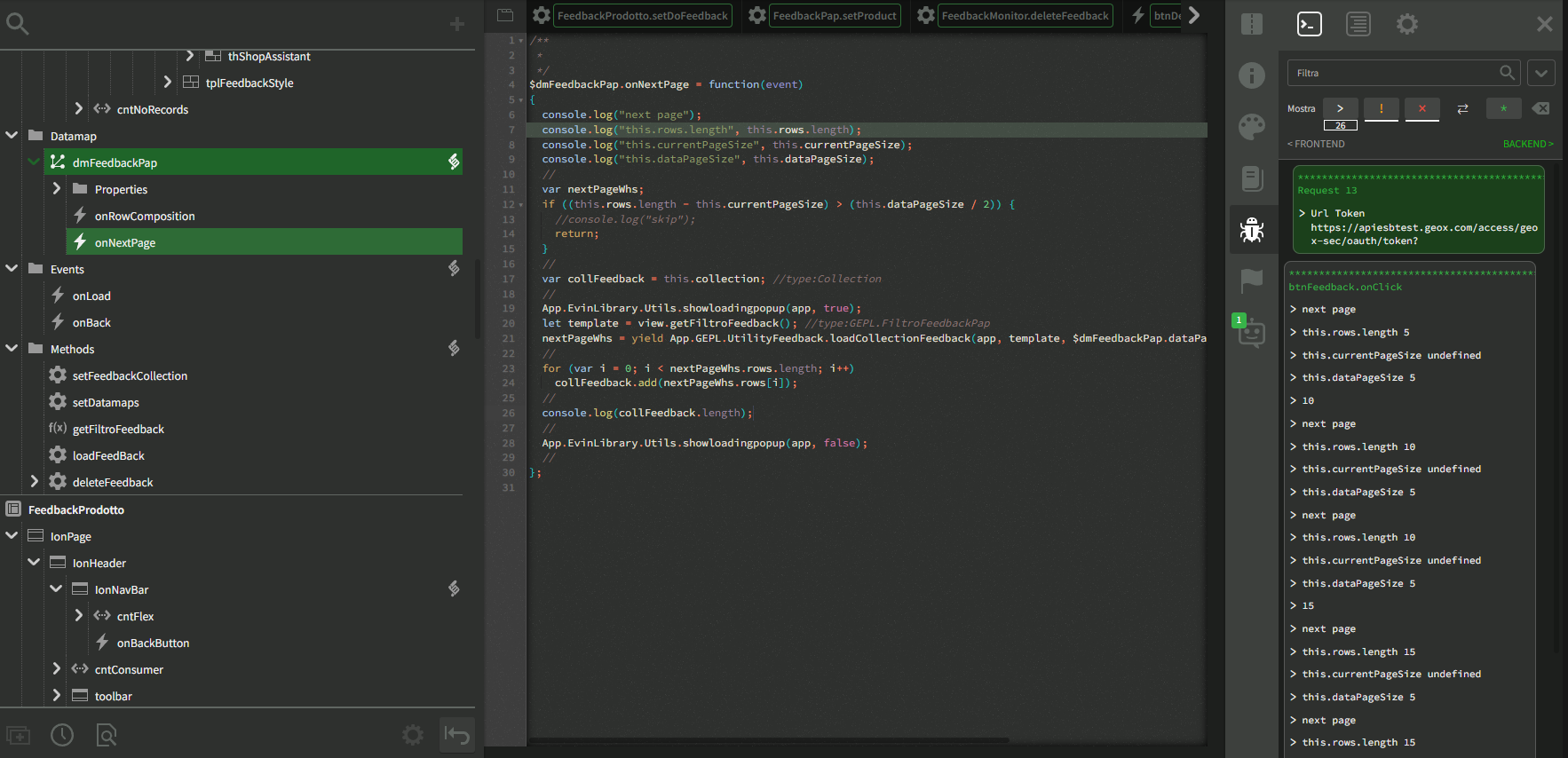Collapse the IonHeader node
This screenshot has height=758, width=1568.
(x=34, y=562)
